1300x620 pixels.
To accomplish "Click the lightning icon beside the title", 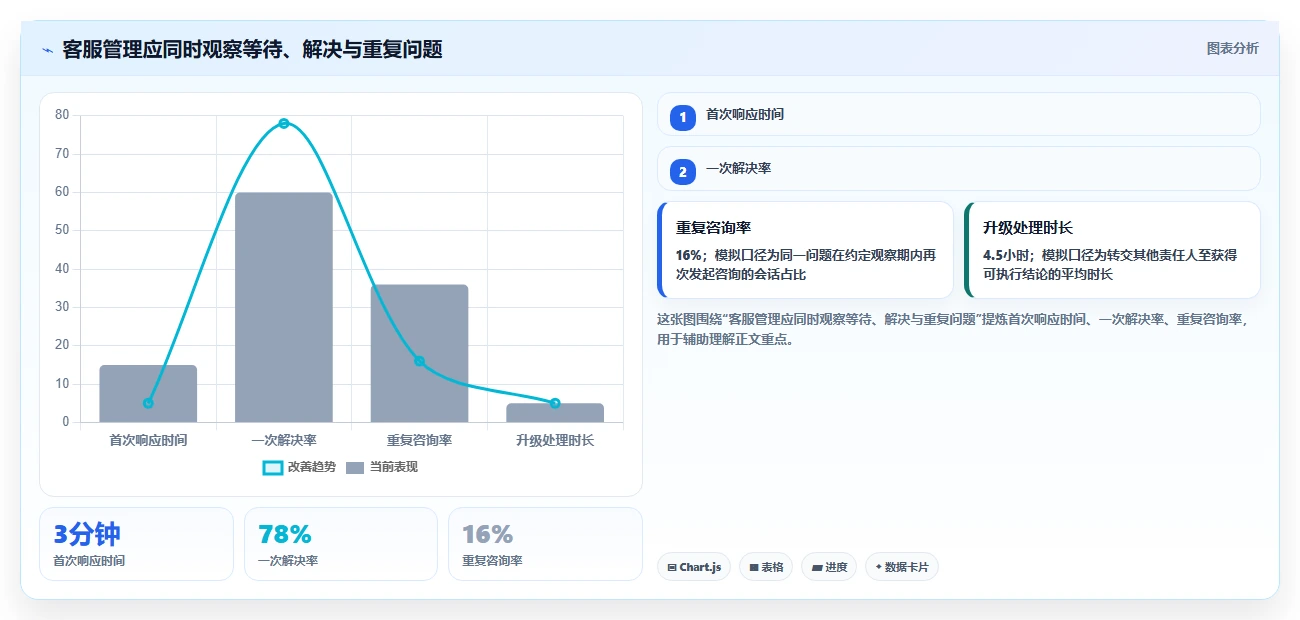I will (x=48, y=50).
